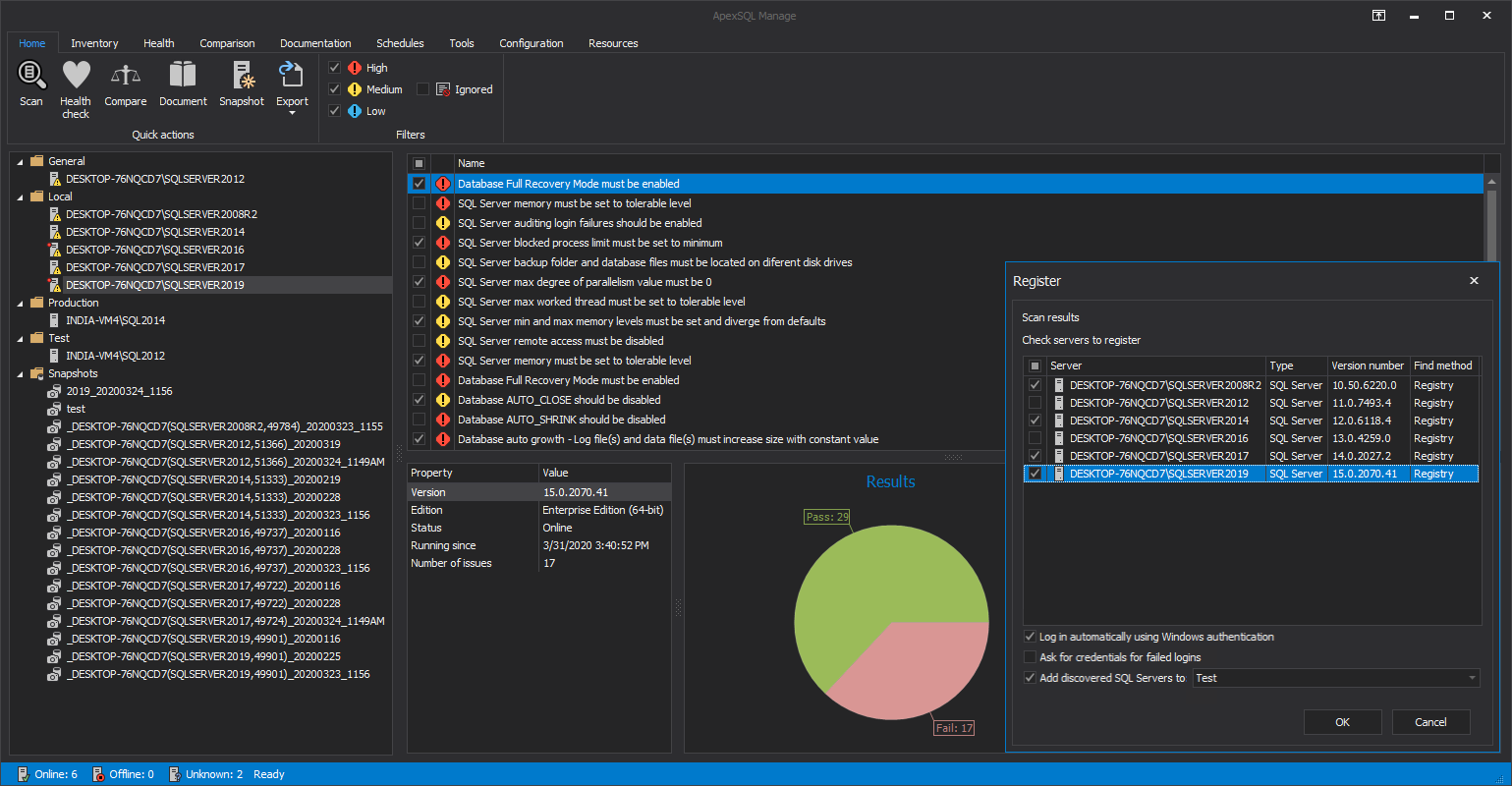Image resolution: width=1512 pixels, height=786 pixels.
Task: Toggle the High severity filter checkbox
Action: (334, 68)
